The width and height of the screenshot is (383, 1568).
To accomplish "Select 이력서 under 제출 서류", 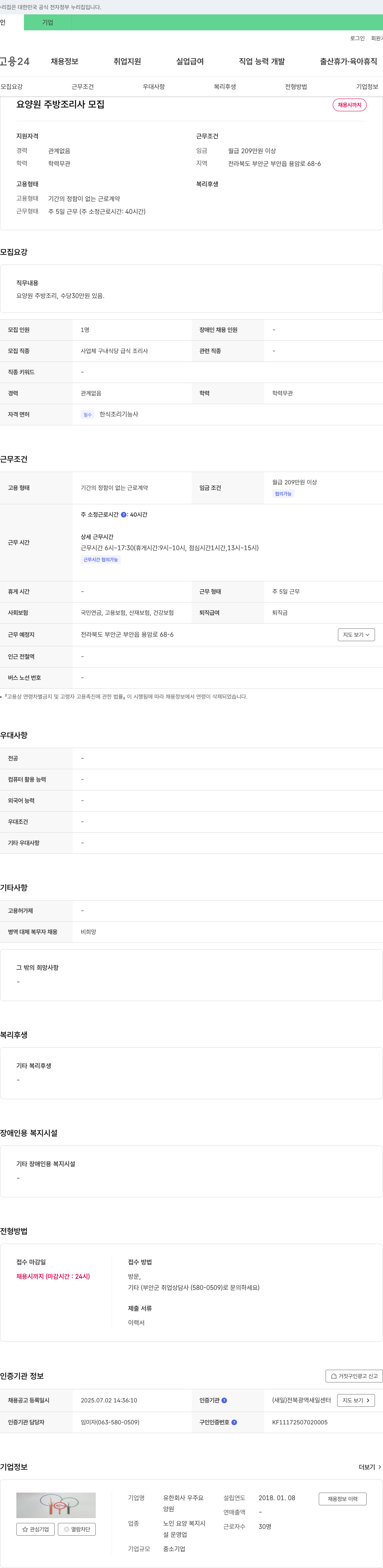I will (x=136, y=1323).
